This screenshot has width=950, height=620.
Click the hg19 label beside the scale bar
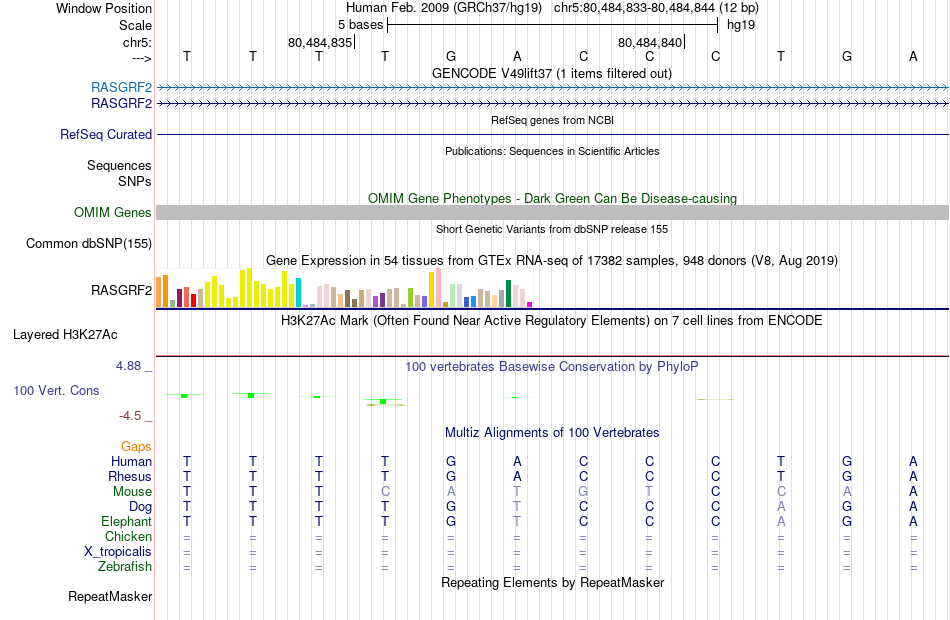click(741, 25)
